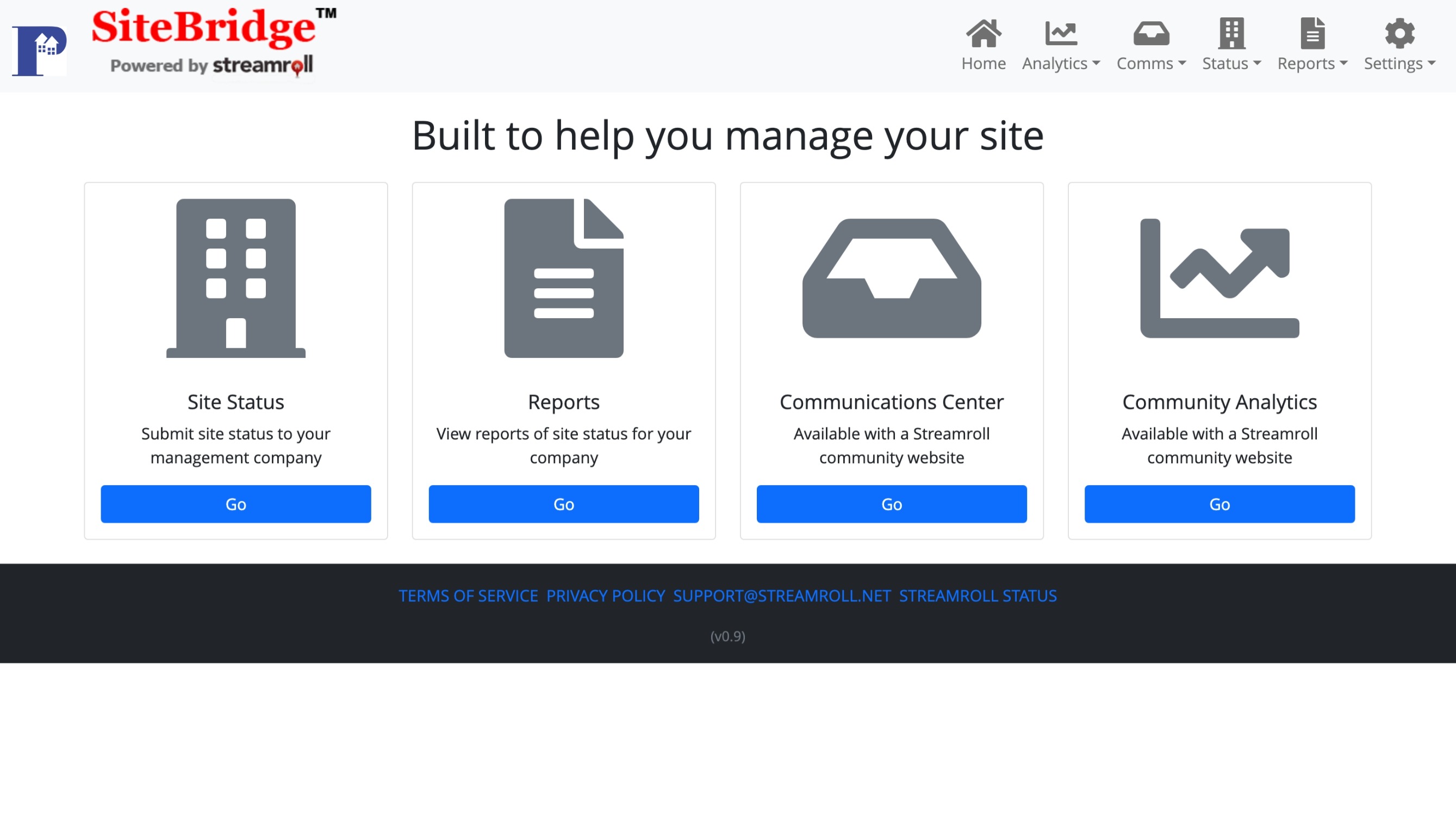Open the Settings dropdown in navbar

pyautogui.click(x=1400, y=45)
